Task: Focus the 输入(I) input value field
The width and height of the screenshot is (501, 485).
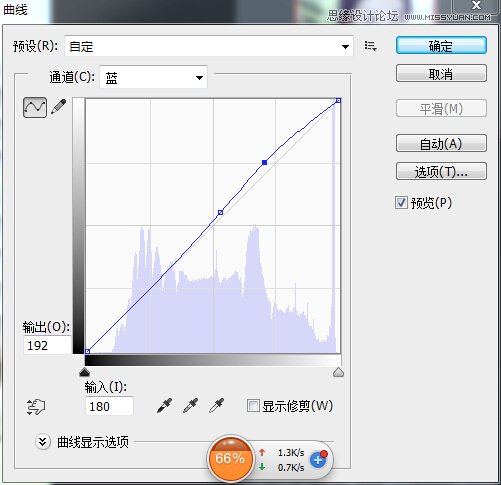Action: 109,406
